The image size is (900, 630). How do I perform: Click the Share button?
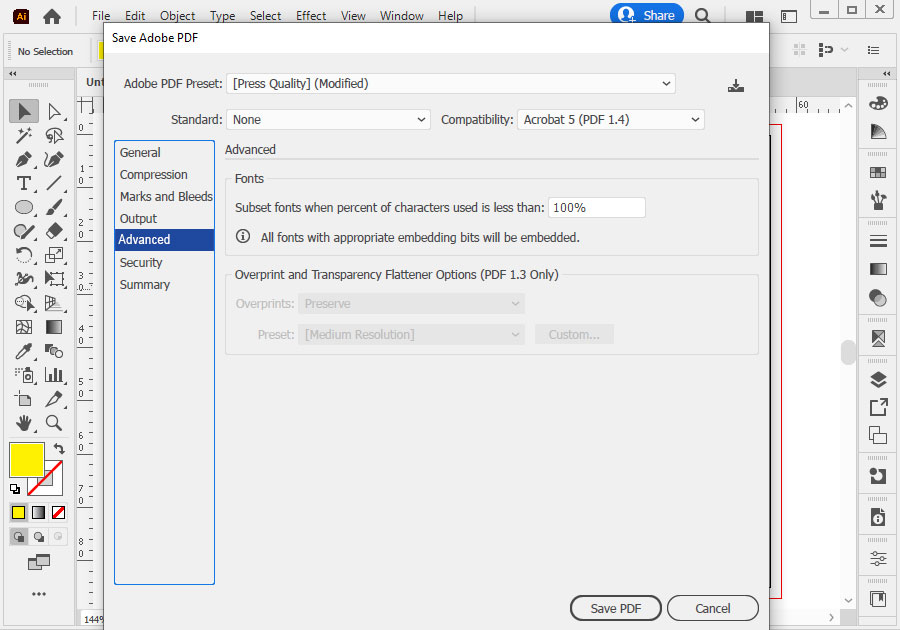[647, 15]
